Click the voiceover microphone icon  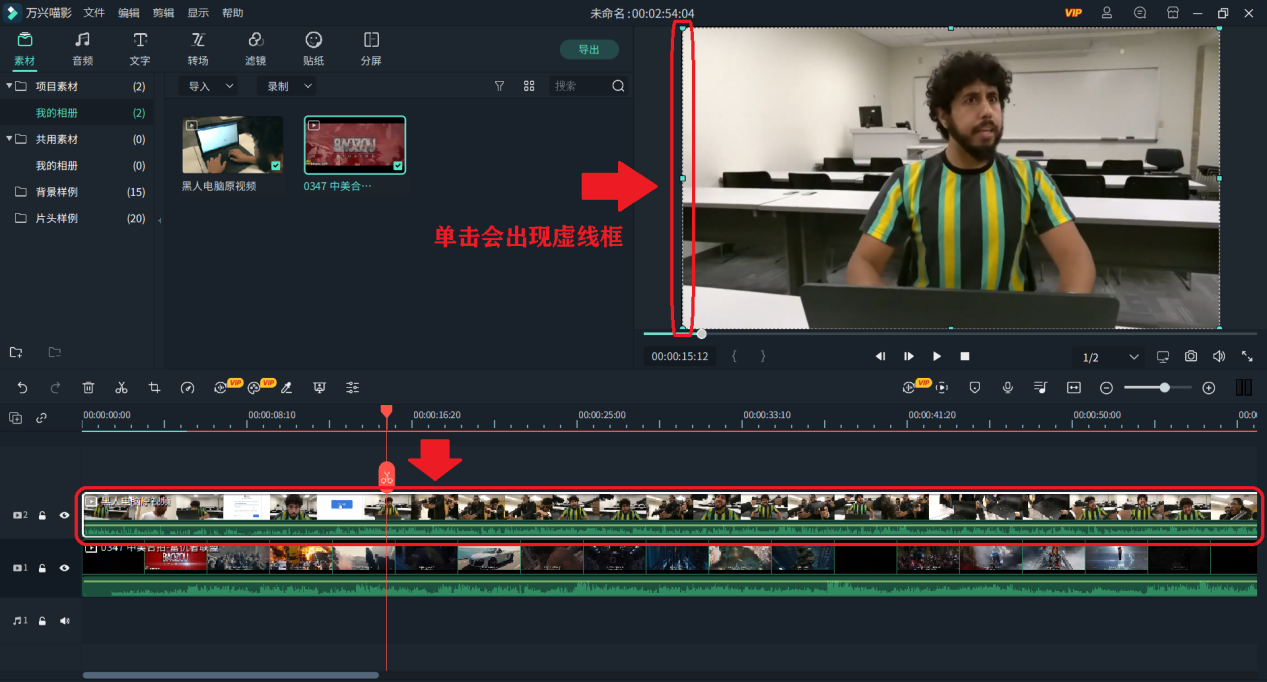tap(1008, 387)
